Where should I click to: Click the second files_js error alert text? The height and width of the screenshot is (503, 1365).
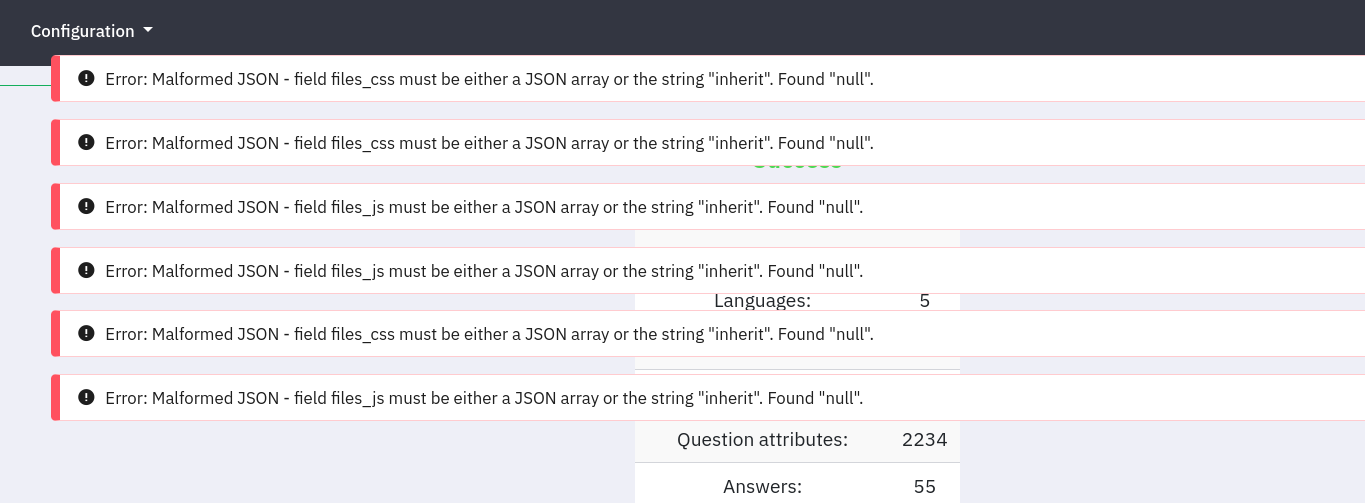click(x=484, y=271)
